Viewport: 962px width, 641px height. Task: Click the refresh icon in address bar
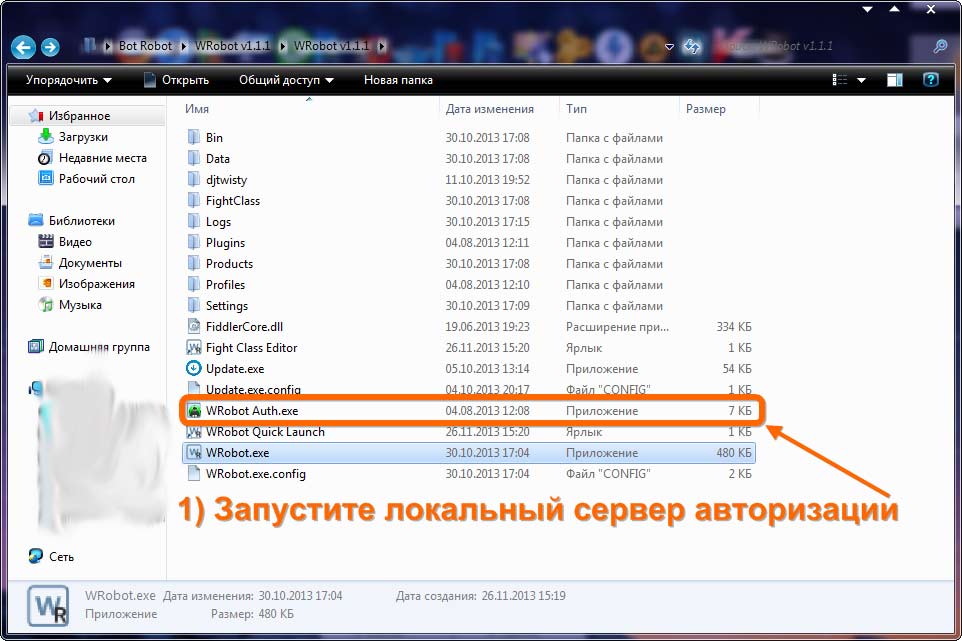click(x=692, y=47)
